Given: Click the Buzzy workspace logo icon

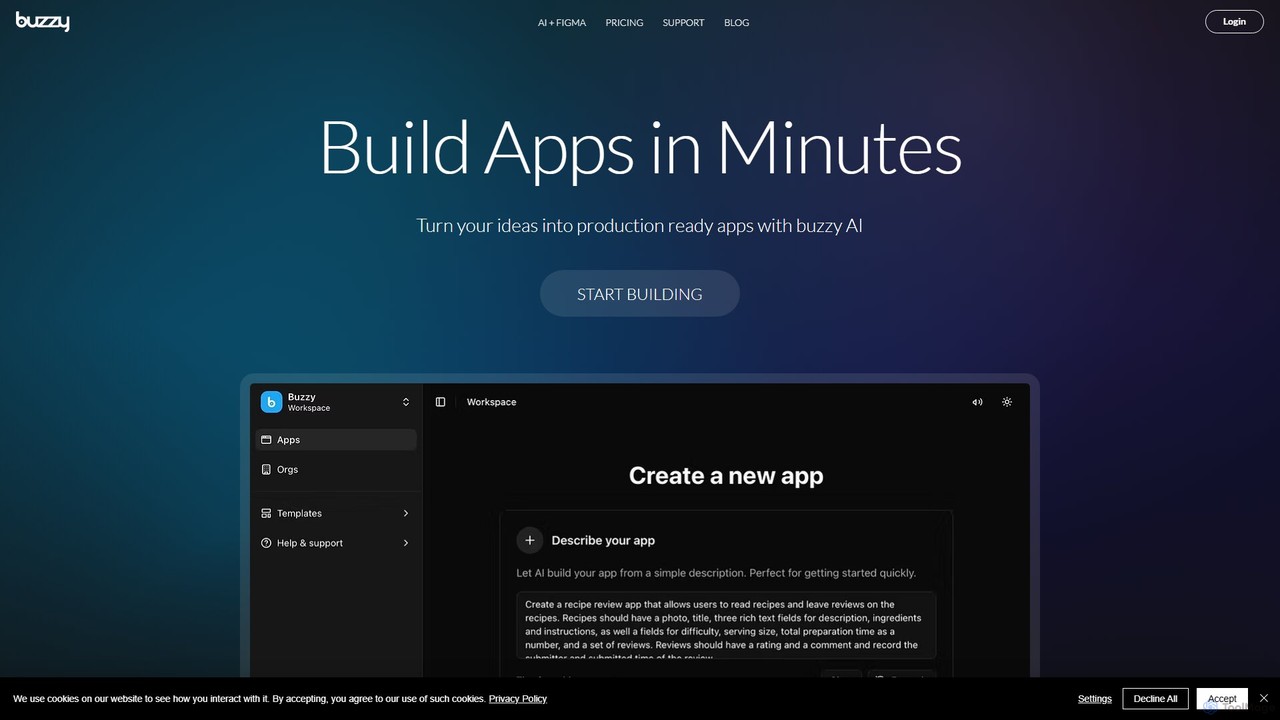Looking at the screenshot, I should [x=271, y=402].
